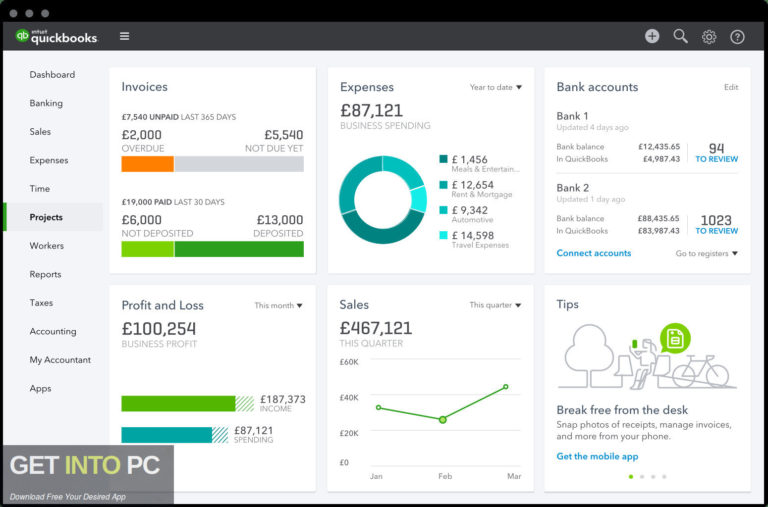Click Edit in Bank accounts card
This screenshot has height=507, width=768.
[731, 88]
